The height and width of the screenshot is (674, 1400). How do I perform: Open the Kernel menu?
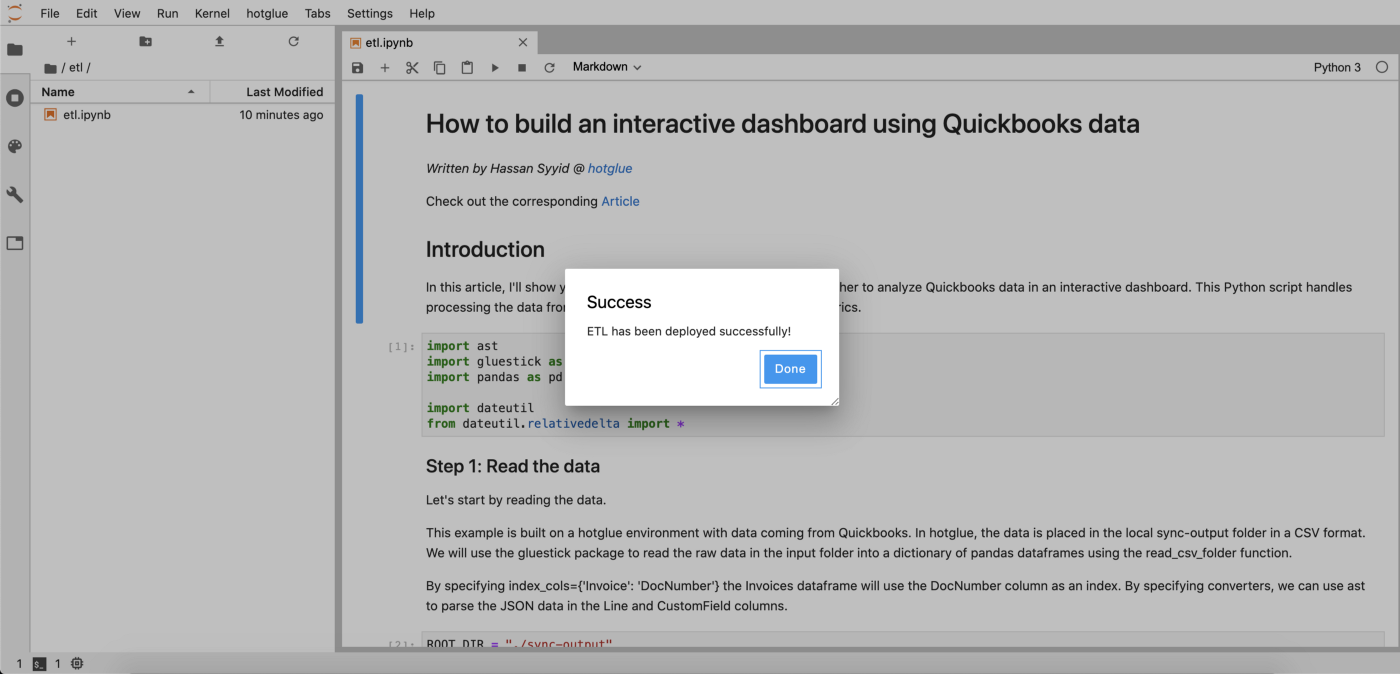(212, 14)
